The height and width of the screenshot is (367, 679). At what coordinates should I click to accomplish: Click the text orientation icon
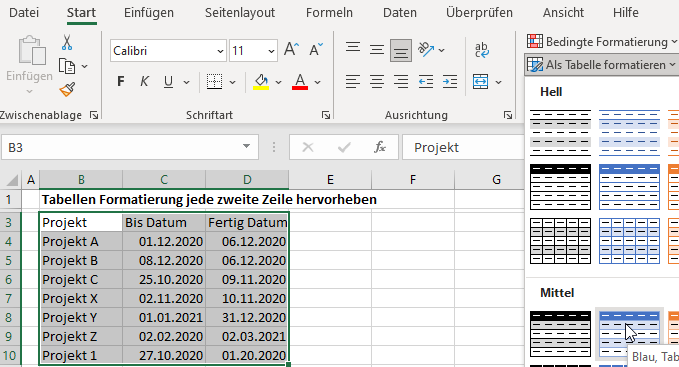coord(426,49)
